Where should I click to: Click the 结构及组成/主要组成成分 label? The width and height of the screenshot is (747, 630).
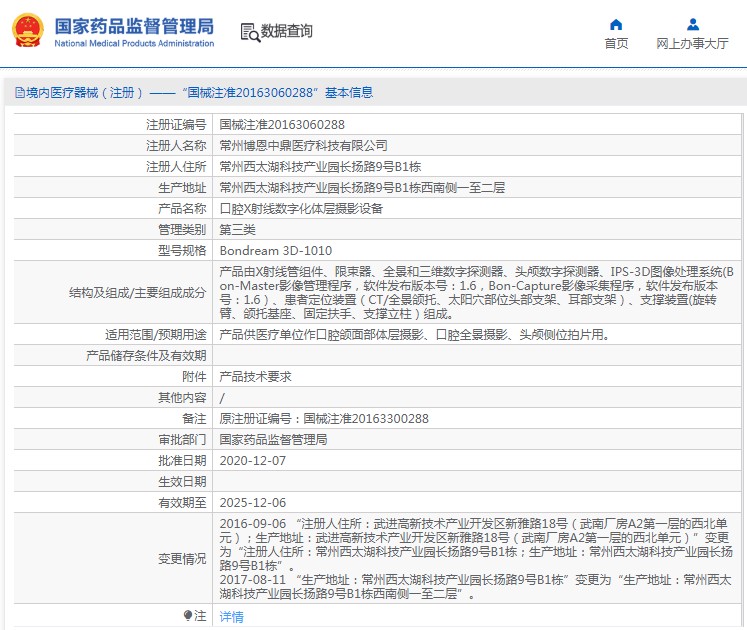(x=137, y=293)
